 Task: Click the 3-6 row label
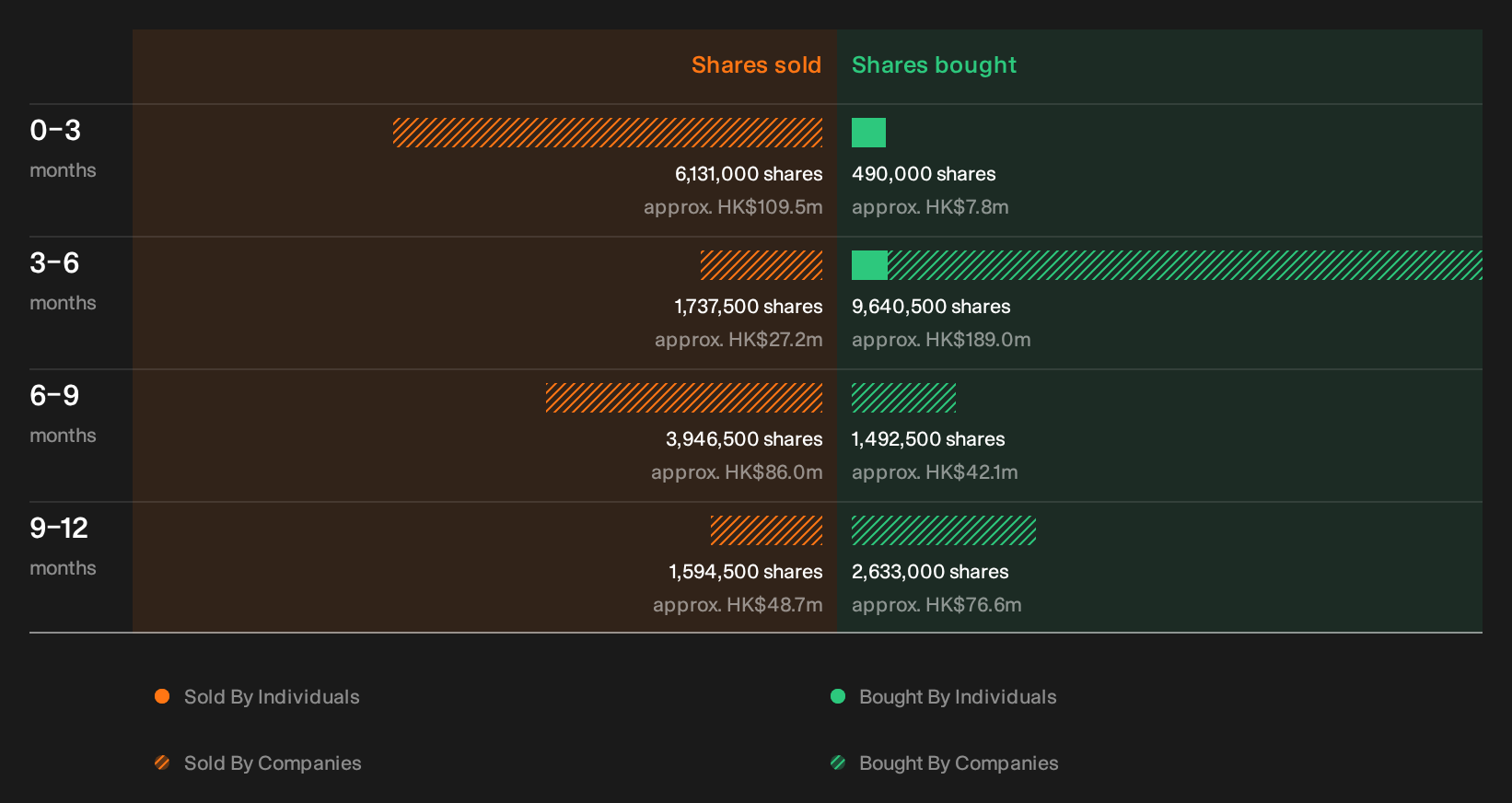[x=54, y=263]
